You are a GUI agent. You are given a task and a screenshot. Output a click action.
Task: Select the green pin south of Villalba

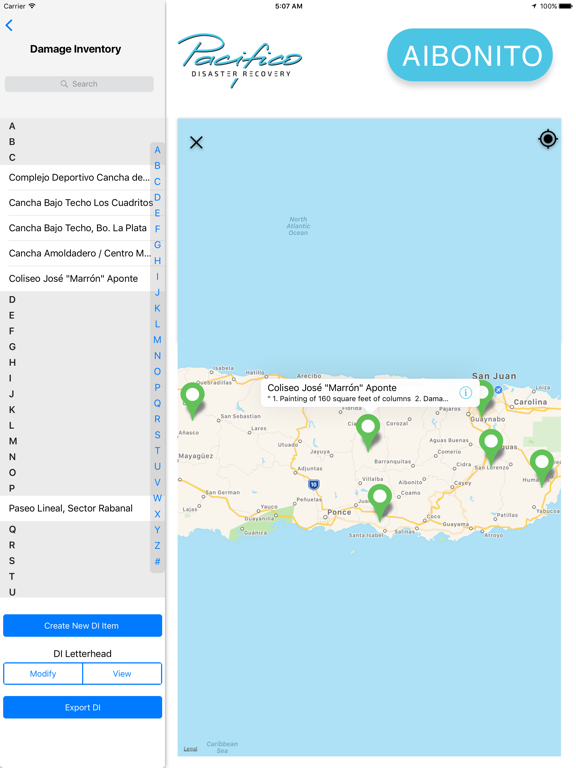(x=380, y=502)
